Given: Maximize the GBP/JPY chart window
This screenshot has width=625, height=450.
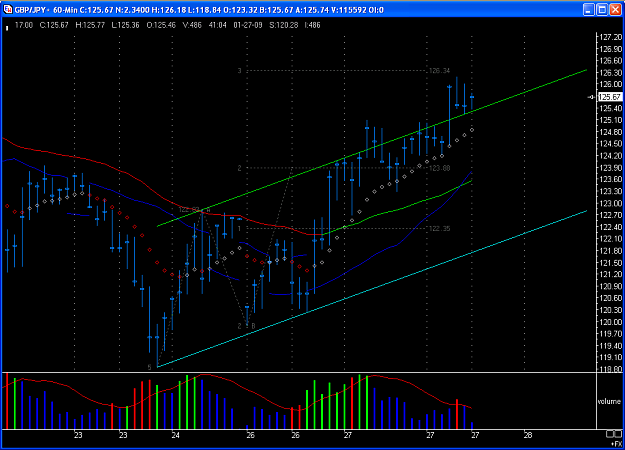Looking at the screenshot, I should point(602,10).
